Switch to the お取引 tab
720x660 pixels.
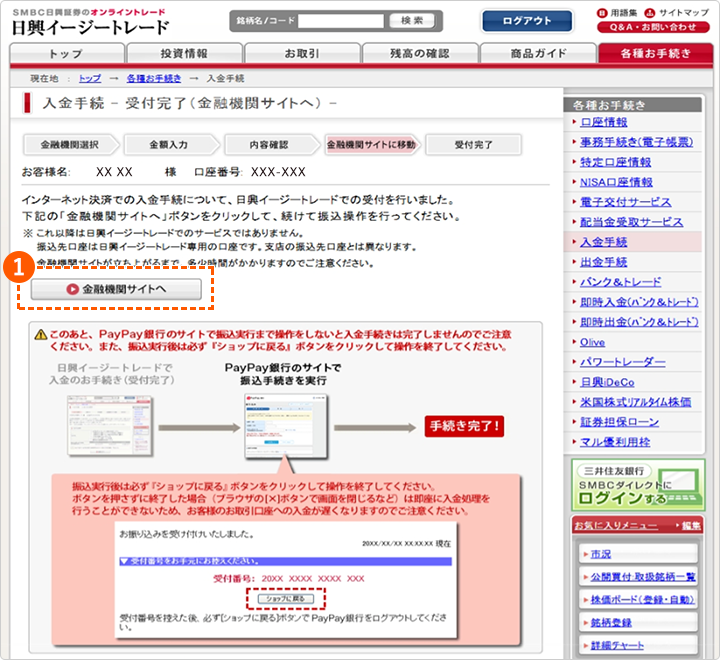(302, 53)
